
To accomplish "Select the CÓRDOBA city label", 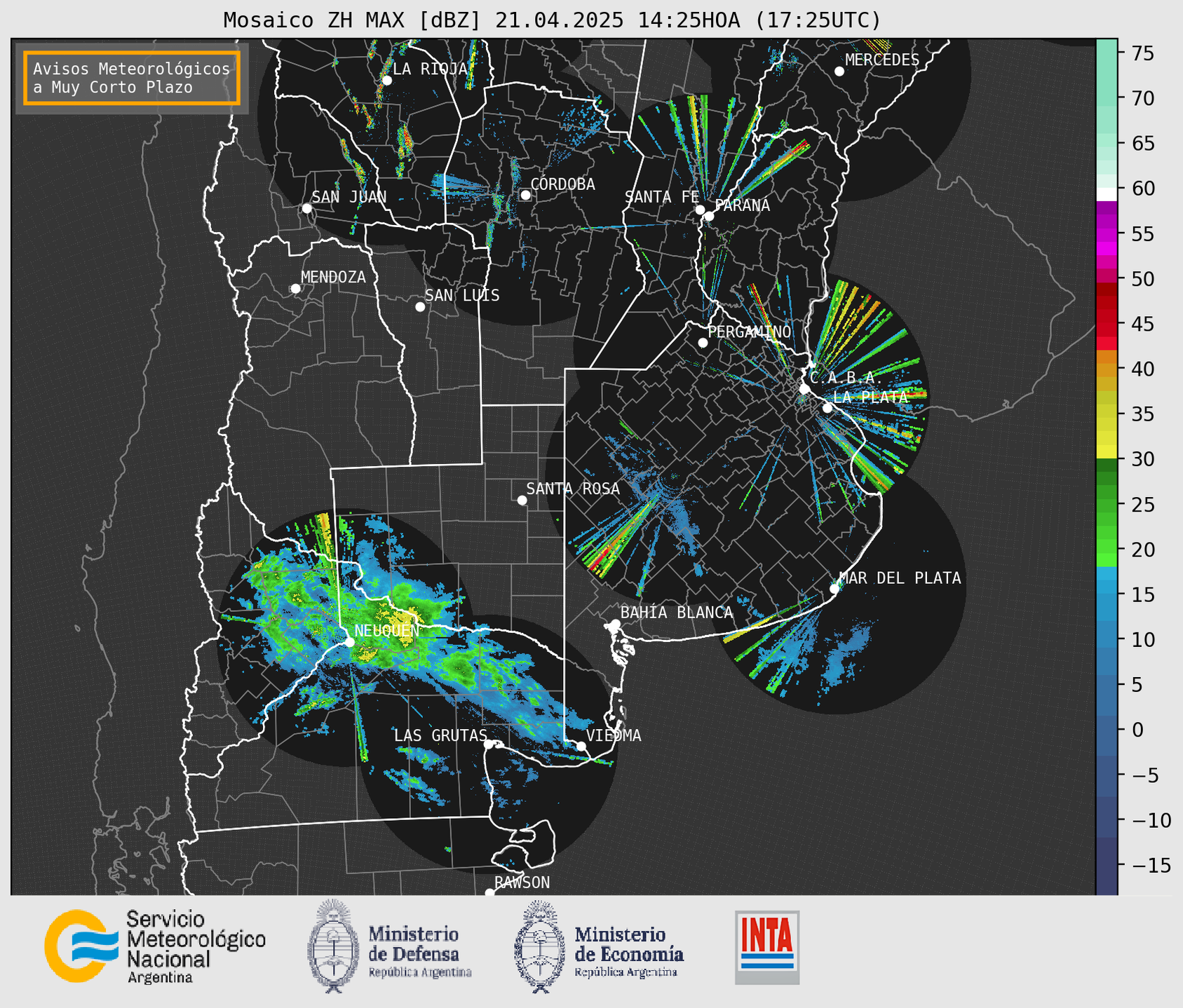I will pyautogui.click(x=562, y=184).
